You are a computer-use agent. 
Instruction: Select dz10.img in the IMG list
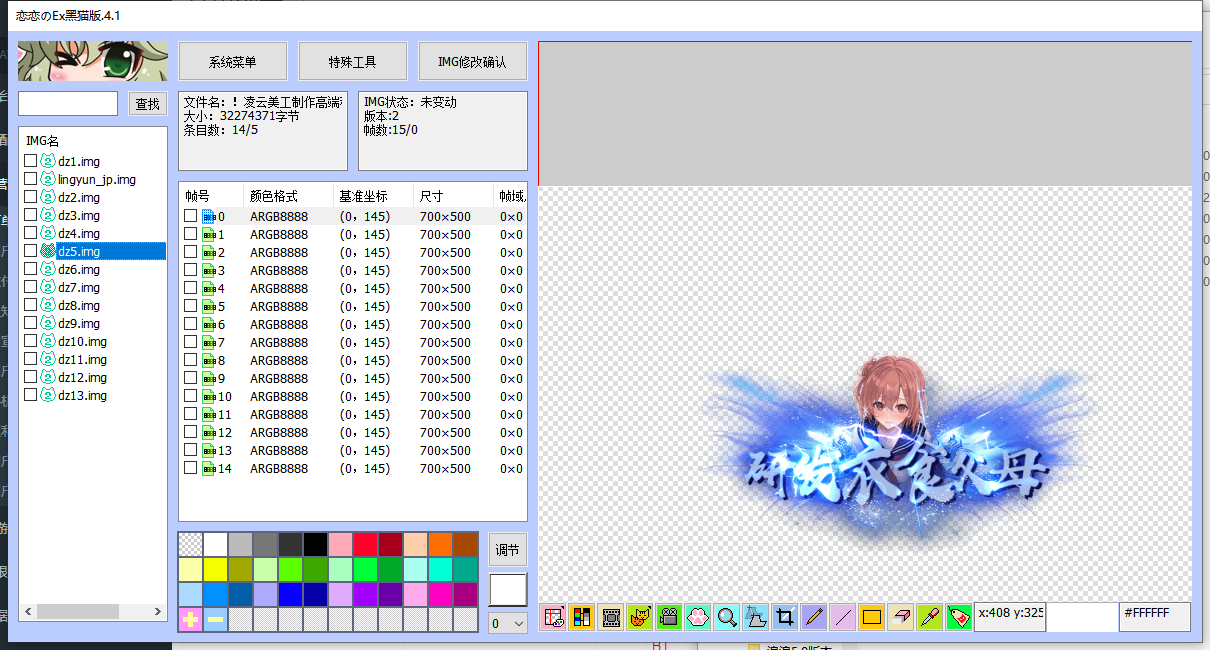(x=82, y=342)
